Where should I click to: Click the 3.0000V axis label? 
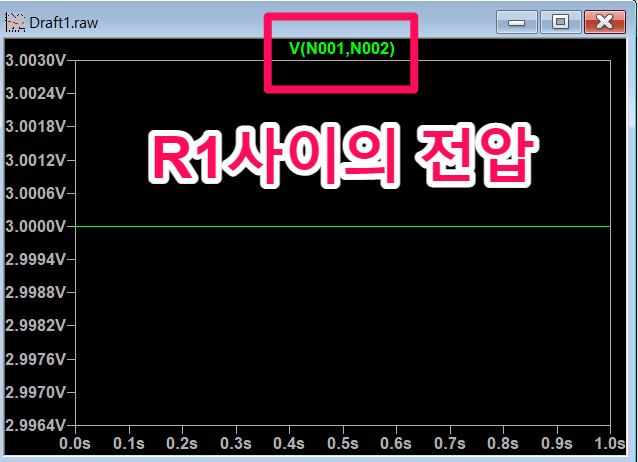[x=35, y=226]
